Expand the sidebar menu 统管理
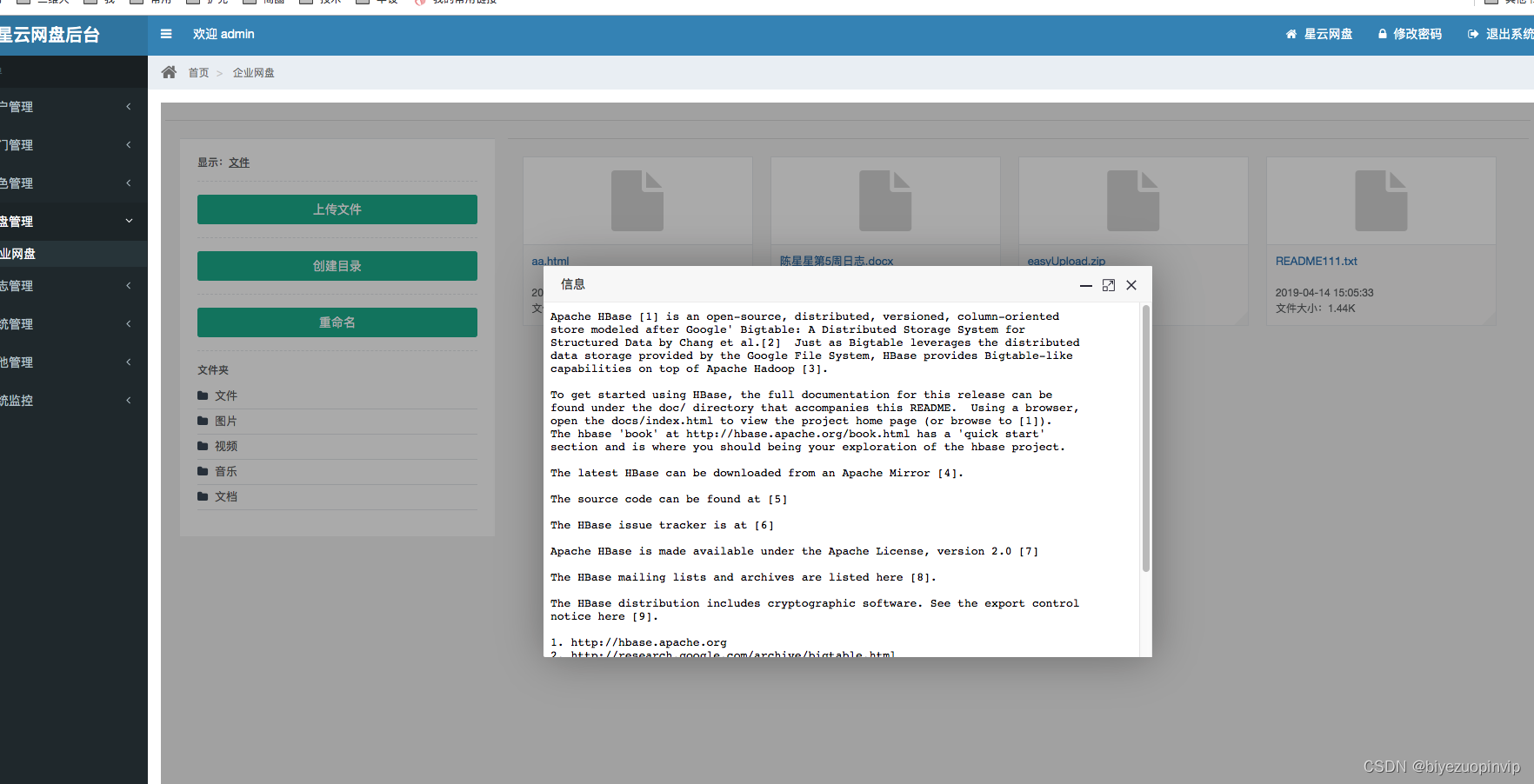The height and width of the screenshot is (784, 1534). (74, 324)
